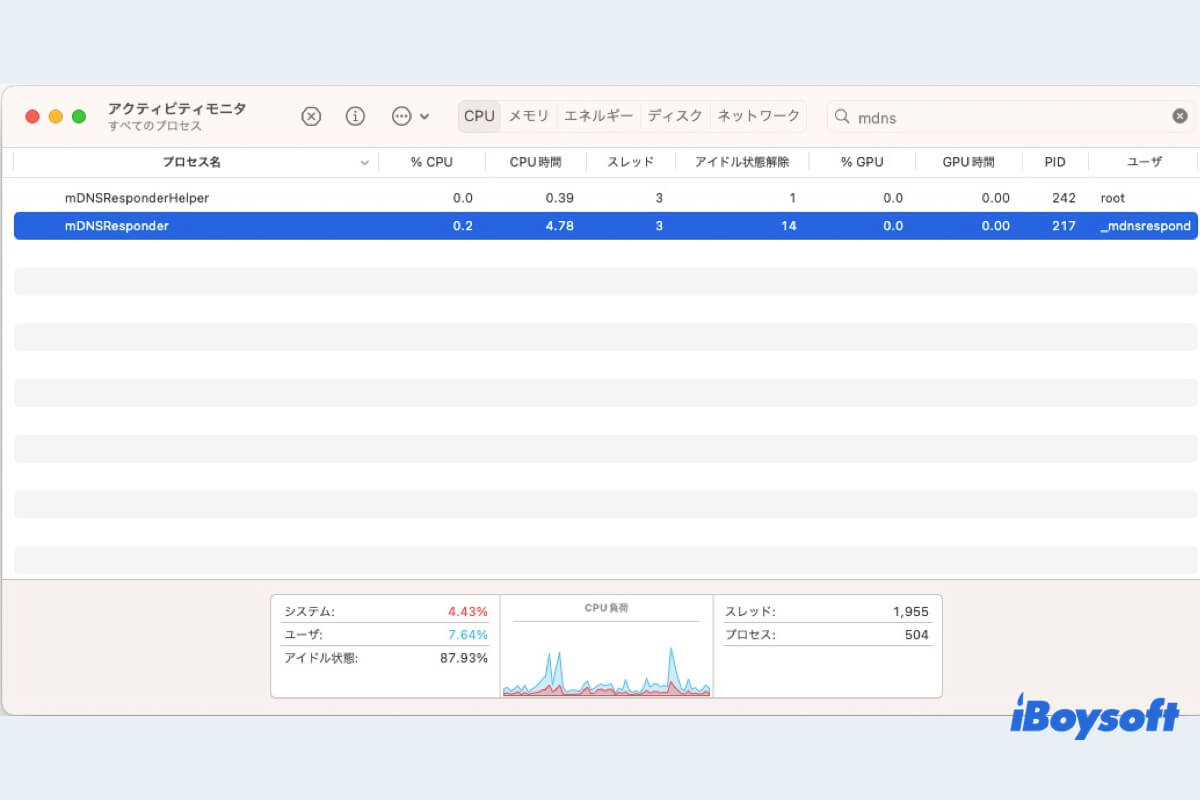Click the _mdnsrespond user cell
1200x800 pixels.
tap(1146, 226)
